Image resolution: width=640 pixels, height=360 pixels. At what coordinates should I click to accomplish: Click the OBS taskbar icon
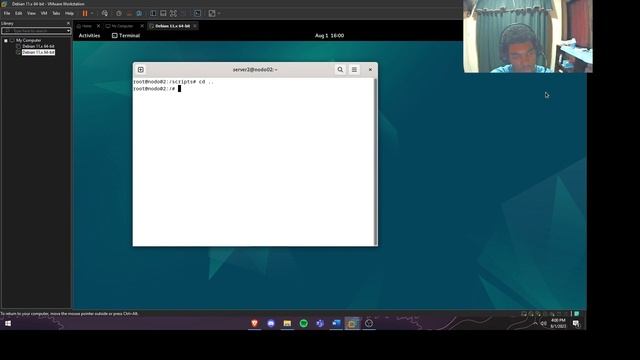(x=369, y=323)
